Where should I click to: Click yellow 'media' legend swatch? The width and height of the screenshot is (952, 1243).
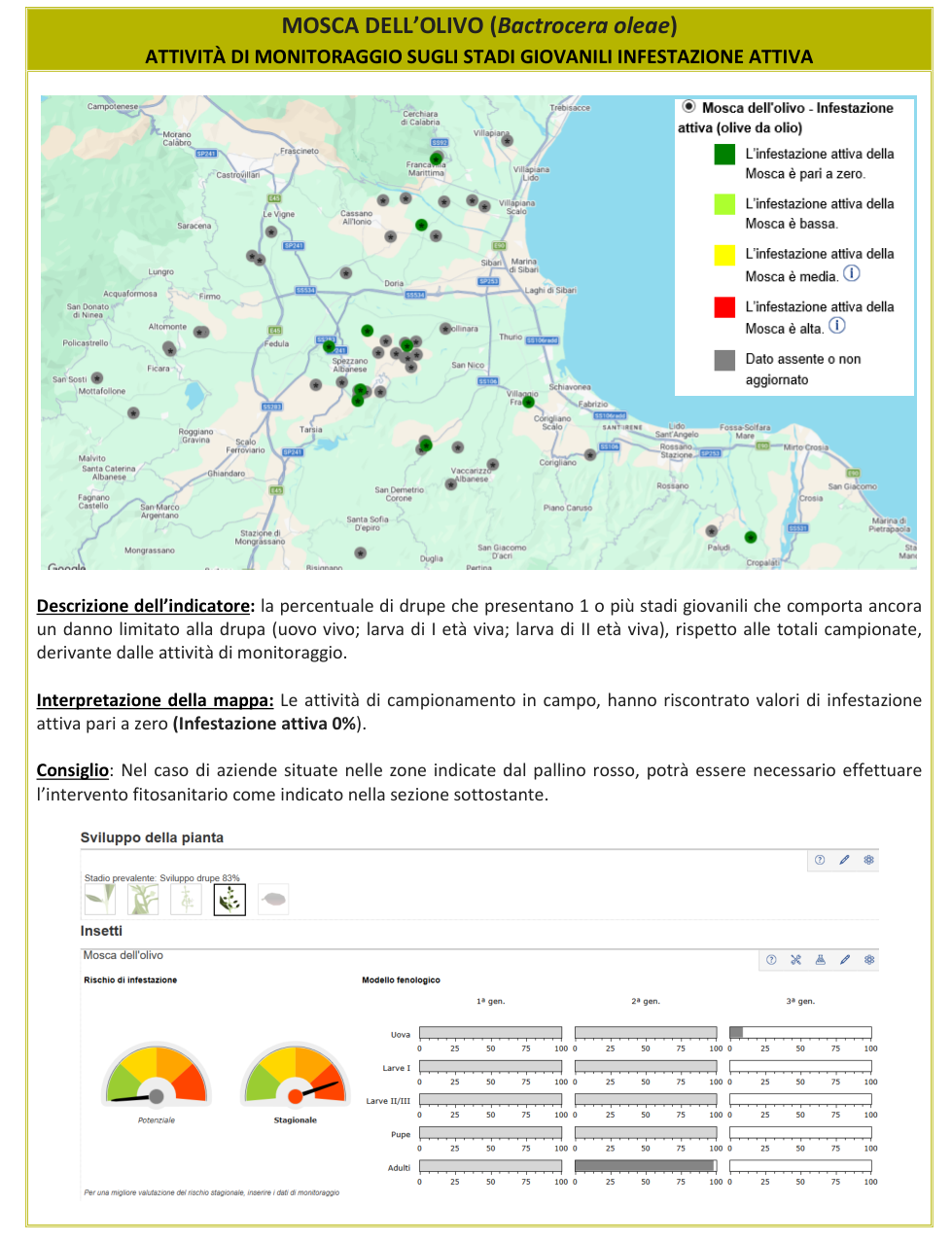pos(724,255)
